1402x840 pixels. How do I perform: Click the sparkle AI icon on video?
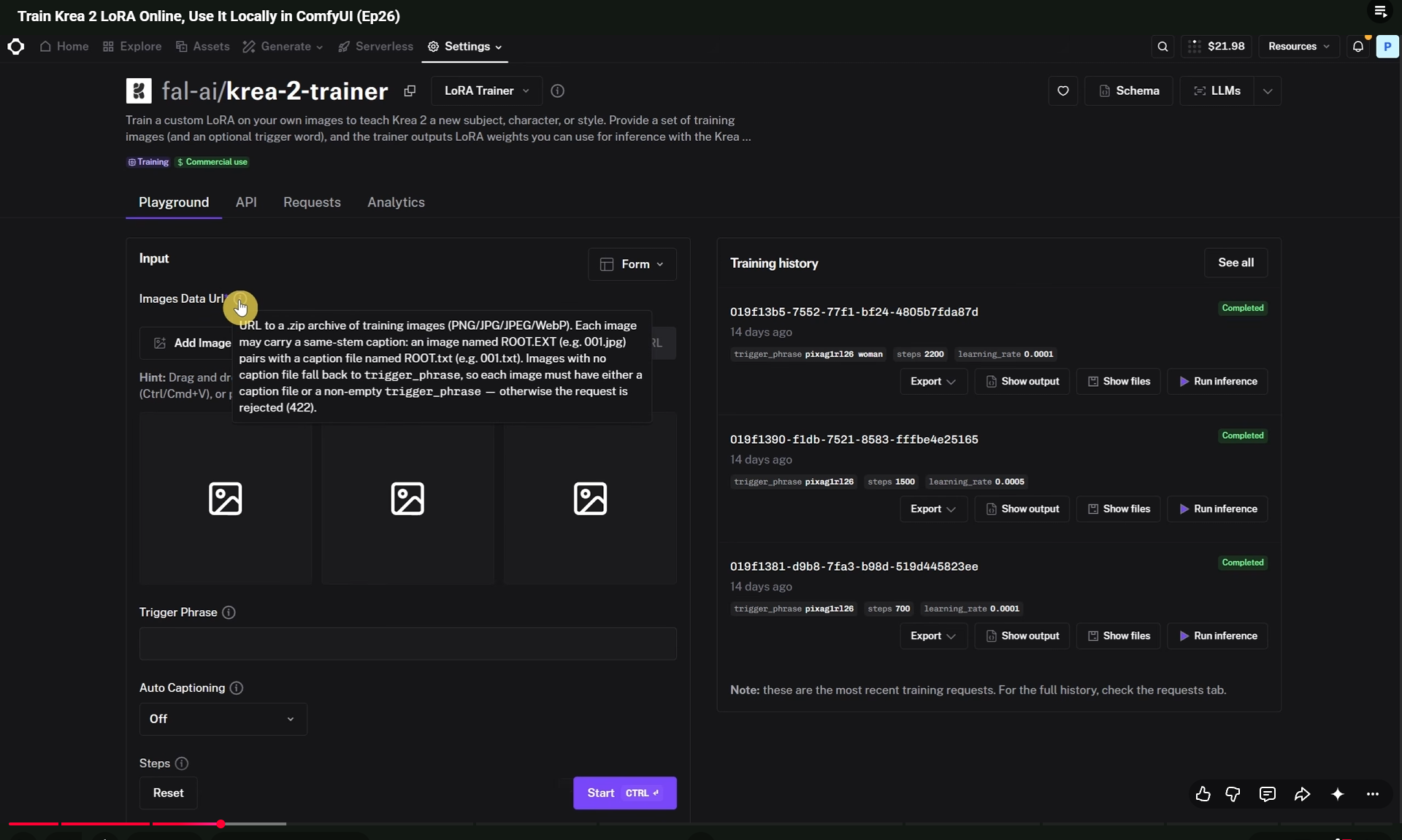[1338, 794]
